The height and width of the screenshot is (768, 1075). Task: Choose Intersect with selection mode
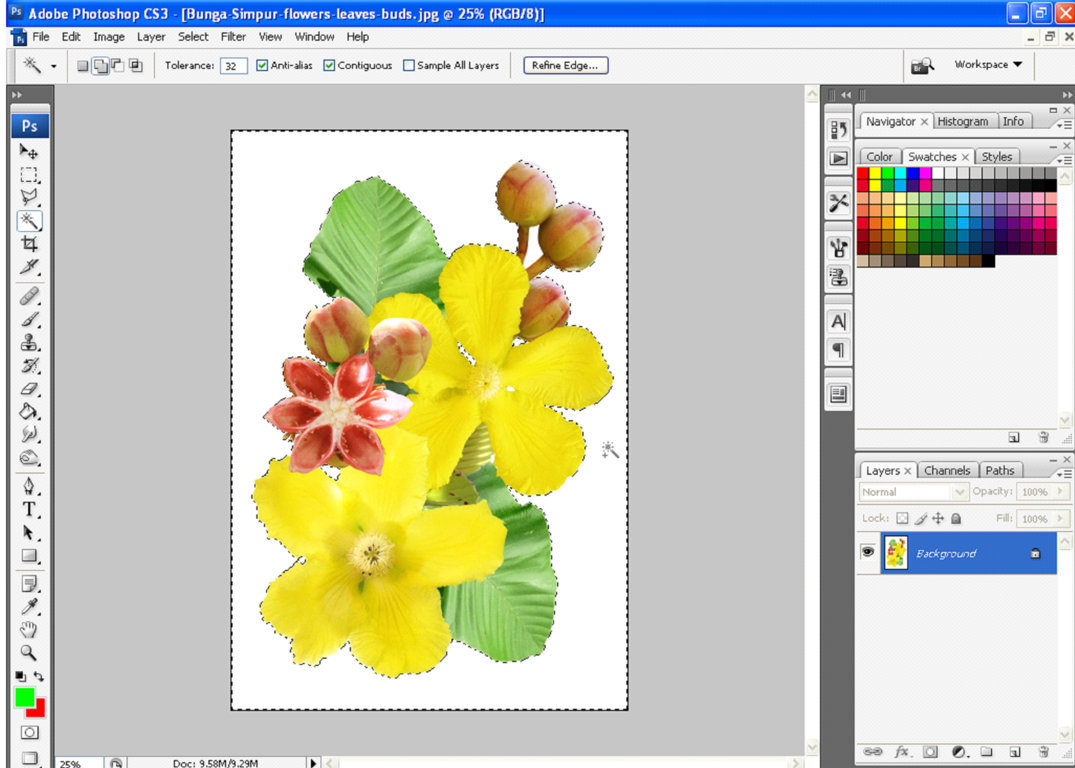pyautogui.click(x=136, y=66)
